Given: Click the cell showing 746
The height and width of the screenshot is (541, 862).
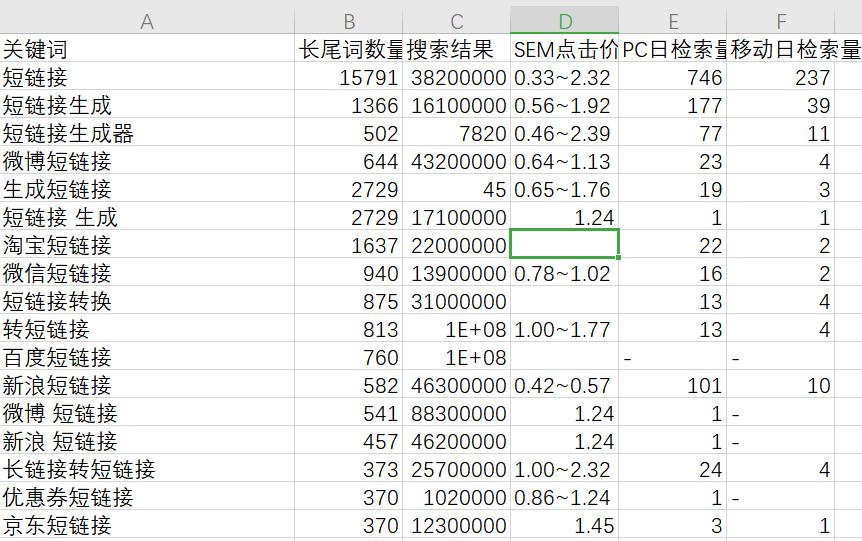Looking at the screenshot, I should pos(673,77).
